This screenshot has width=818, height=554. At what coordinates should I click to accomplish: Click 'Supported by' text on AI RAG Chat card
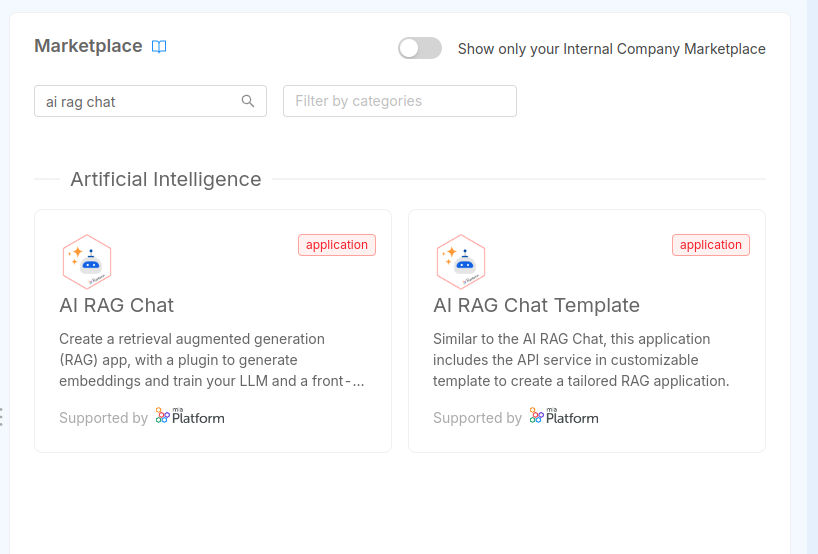tap(103, 418)
